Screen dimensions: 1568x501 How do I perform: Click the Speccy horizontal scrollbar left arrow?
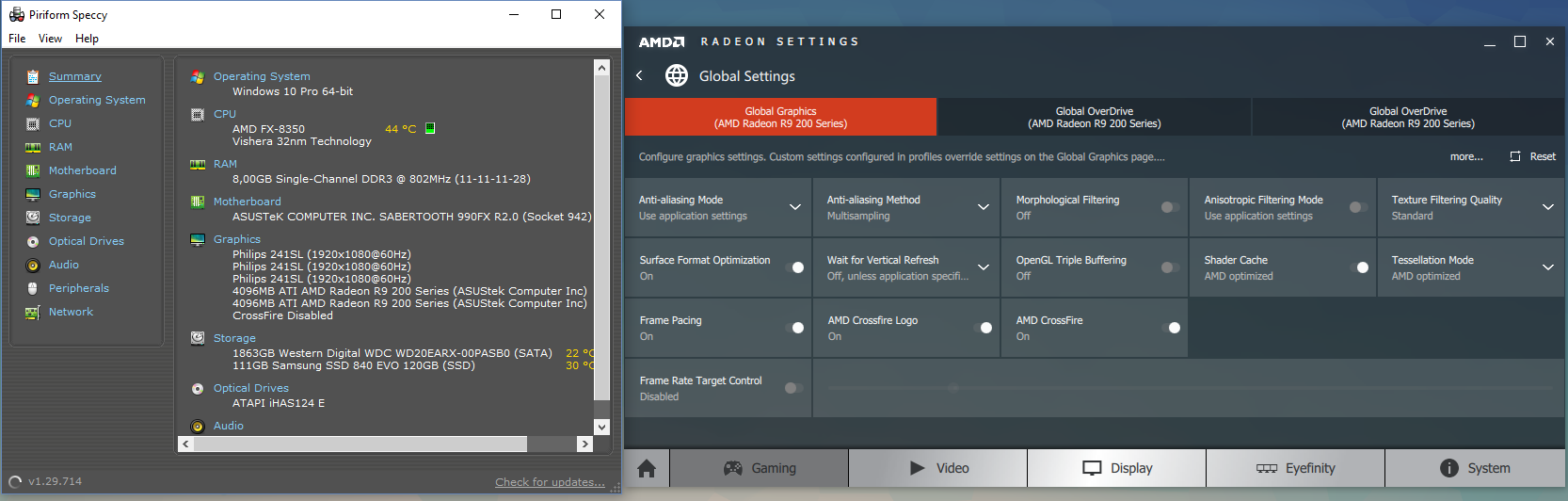[185, 444]
